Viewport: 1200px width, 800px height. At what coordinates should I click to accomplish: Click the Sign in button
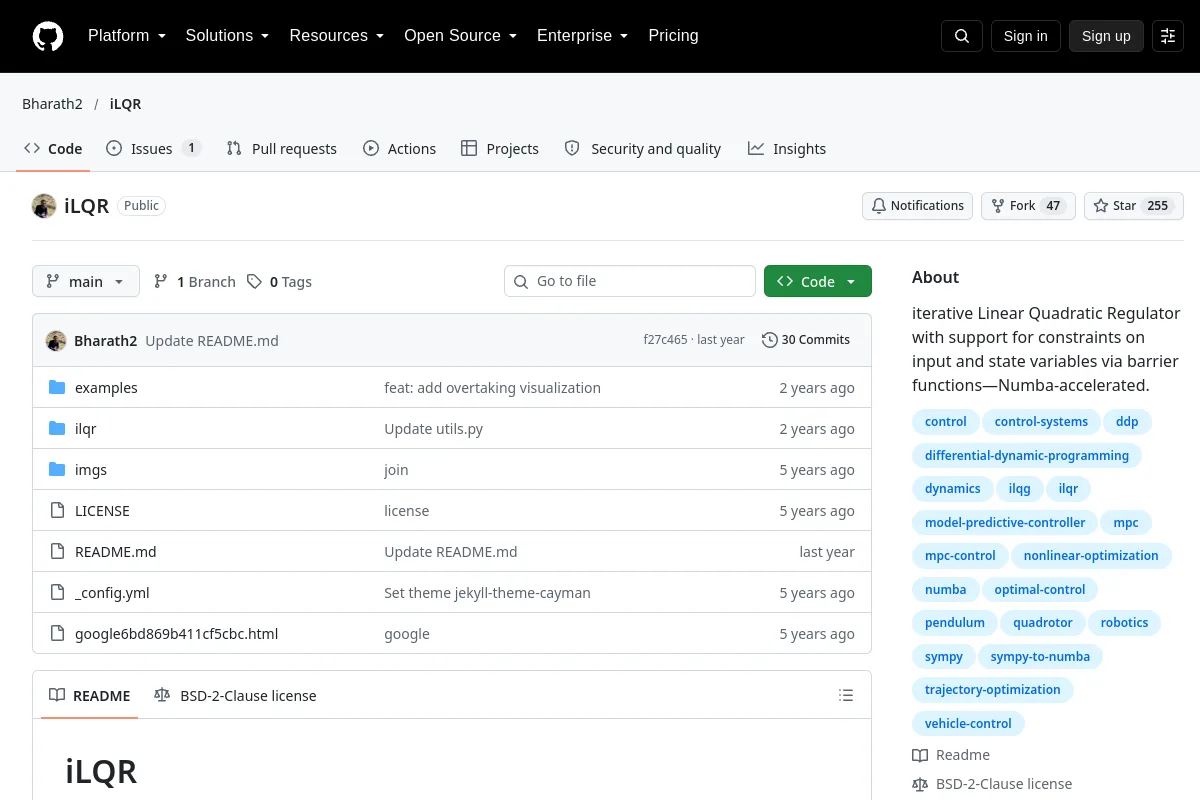[1025, 36]
